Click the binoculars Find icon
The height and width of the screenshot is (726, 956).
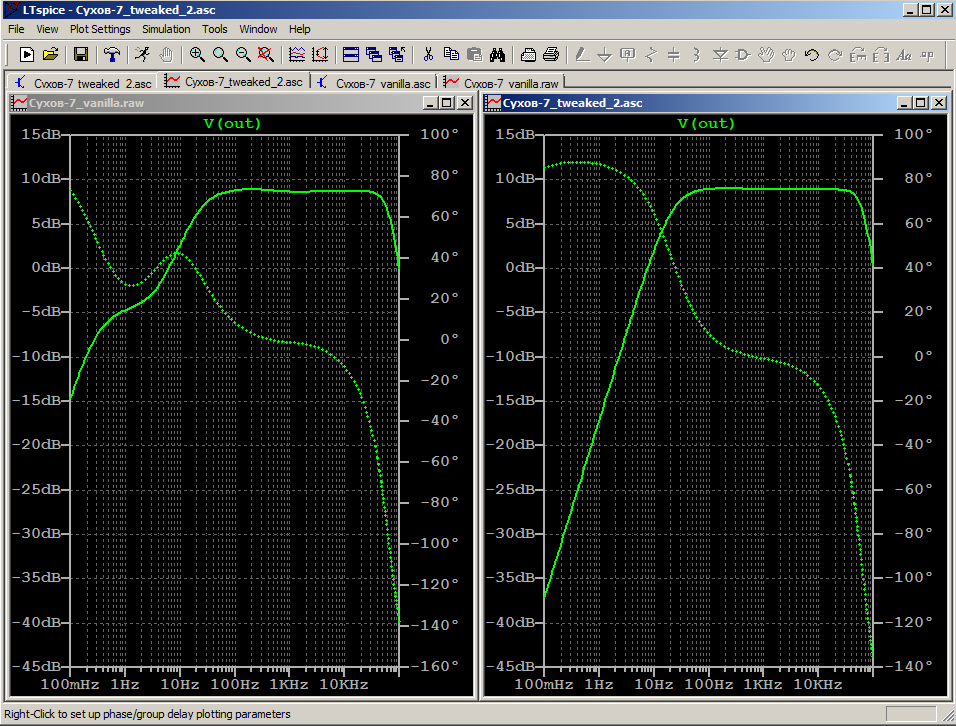coord(498,55)
